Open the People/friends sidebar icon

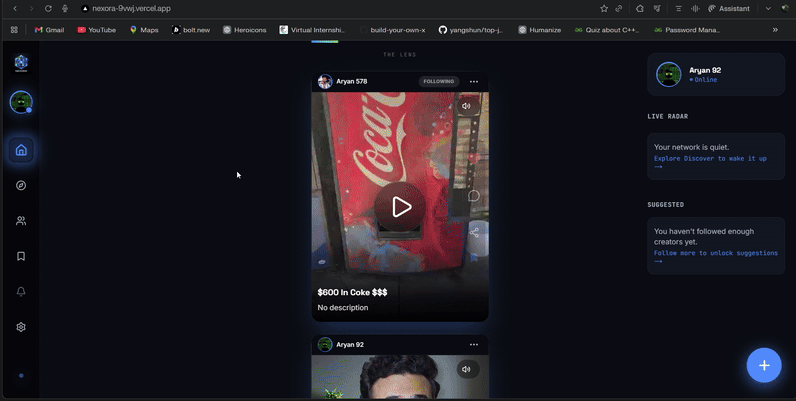21,221
